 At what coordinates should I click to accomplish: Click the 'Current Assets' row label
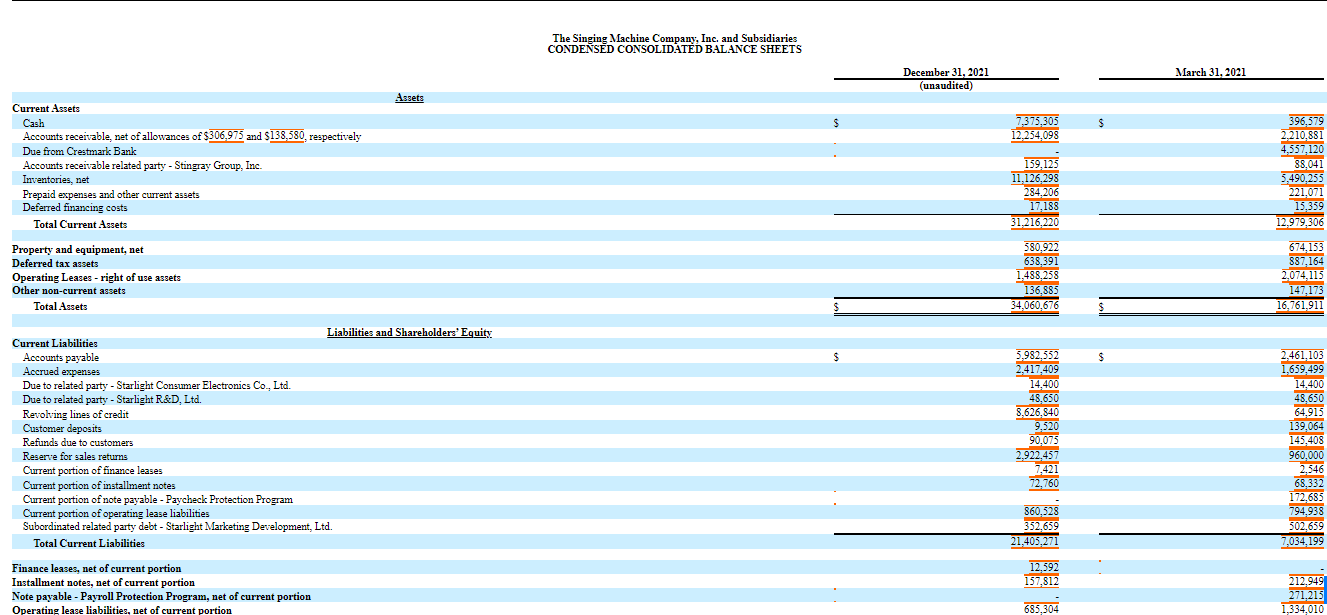(x=46, y=108)
